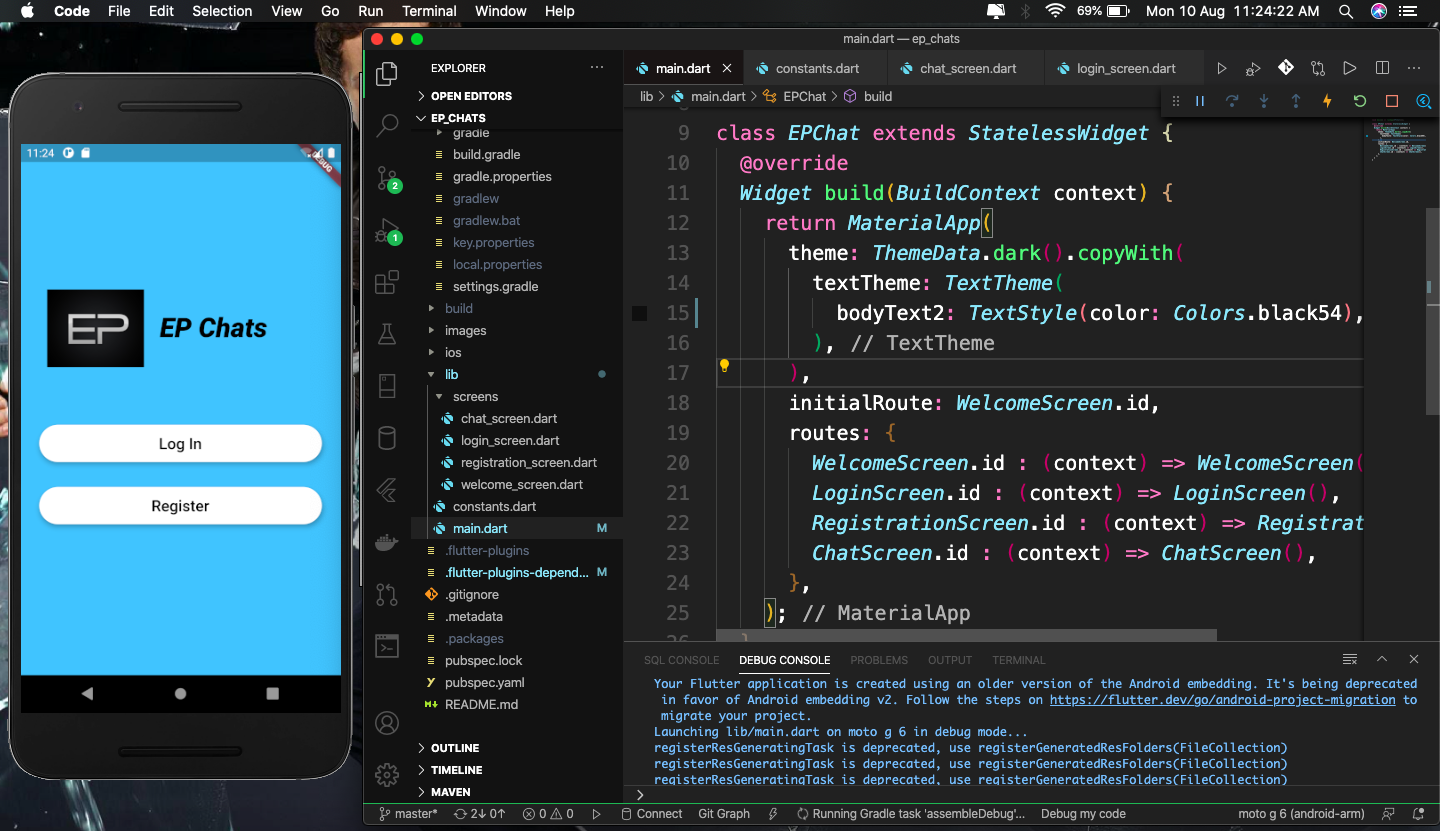Expand the OPEN EDITORS section
Viewport: 1440px width, 831px height.
[x=470, y=96]
